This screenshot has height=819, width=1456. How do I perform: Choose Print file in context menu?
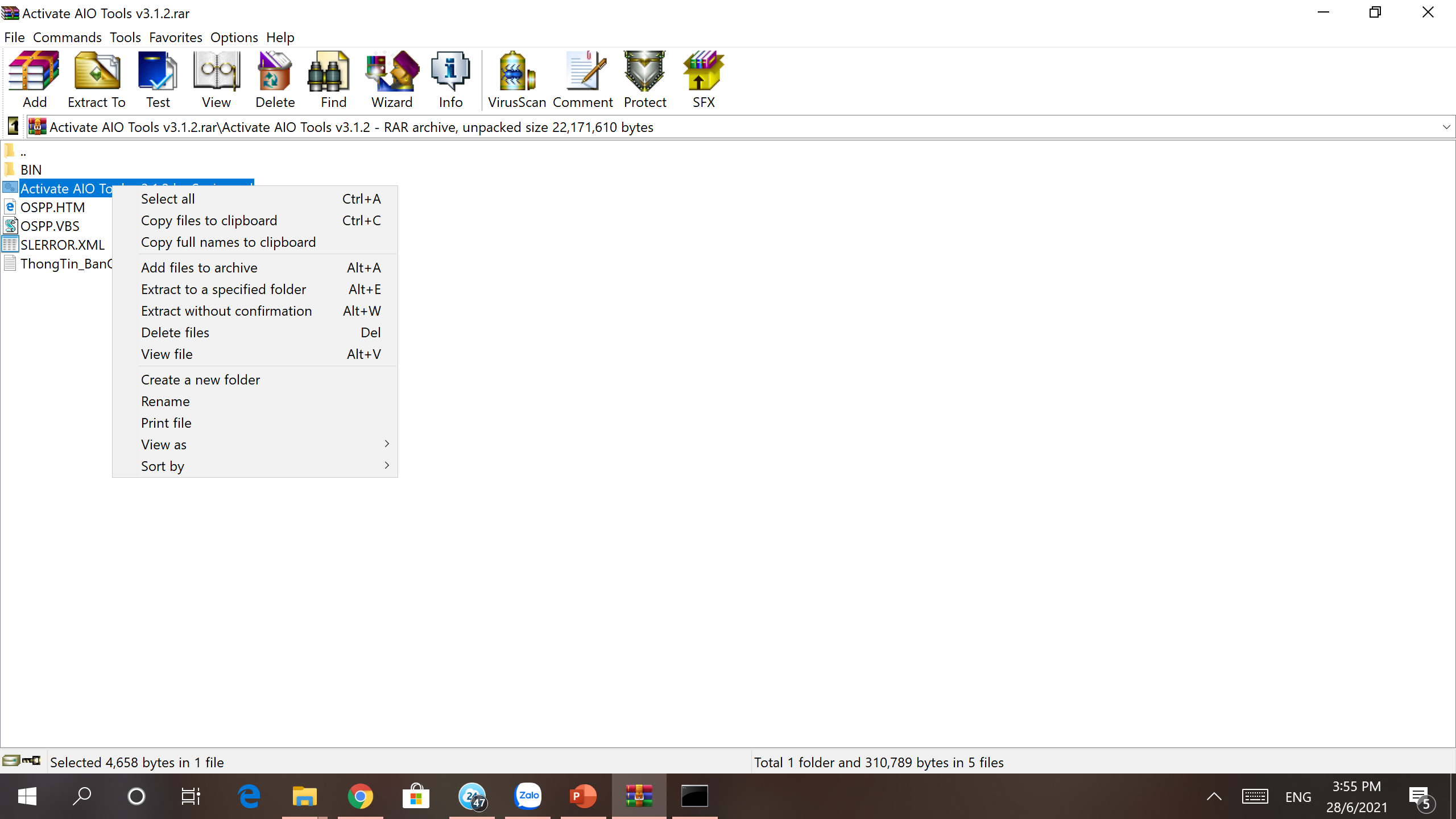pyautogui.click(x=255, y=423)
